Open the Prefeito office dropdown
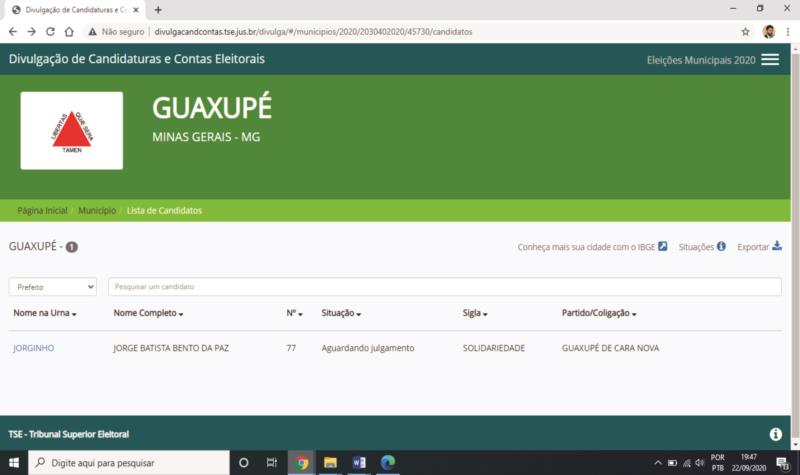 (53, 287)
